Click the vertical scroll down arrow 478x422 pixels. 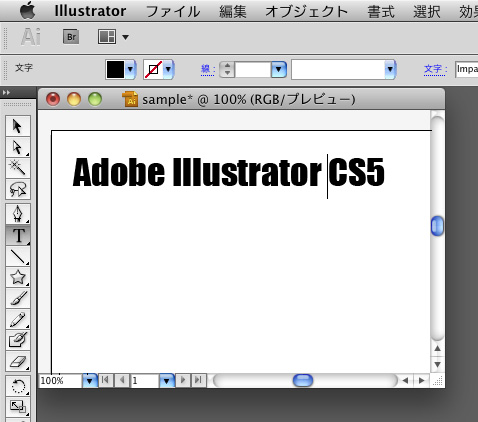coord(437,364)
